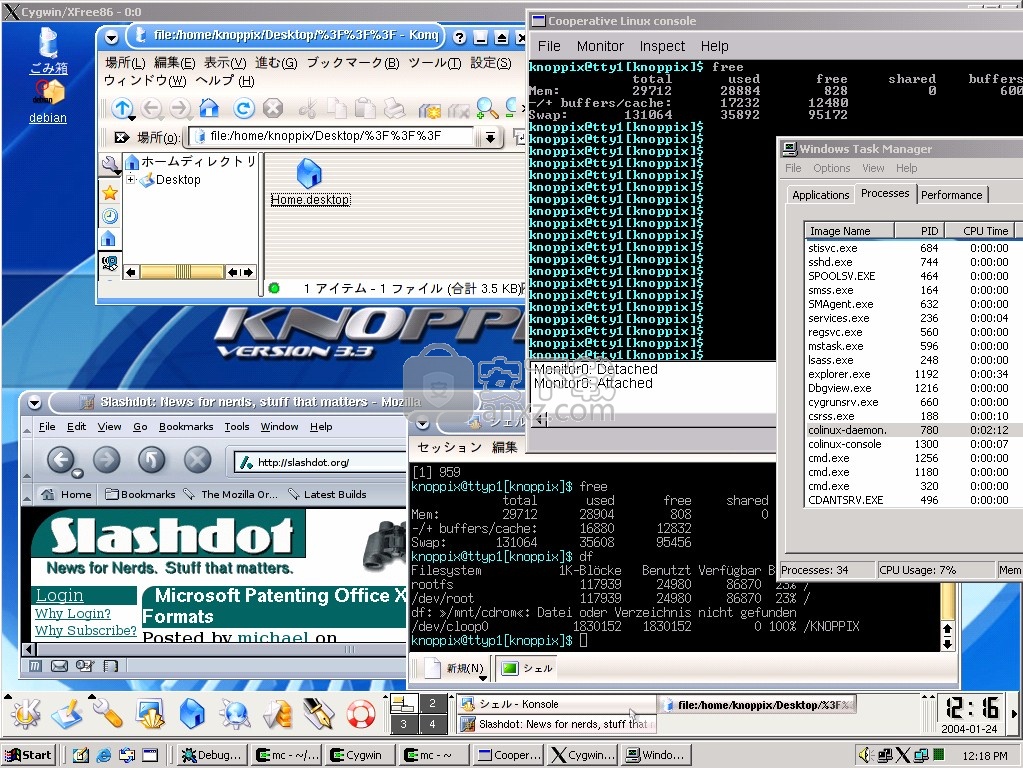Open Konqueror sidebar bookmarks star icon
The image size is (1023, 770).
tap(110, 192)
